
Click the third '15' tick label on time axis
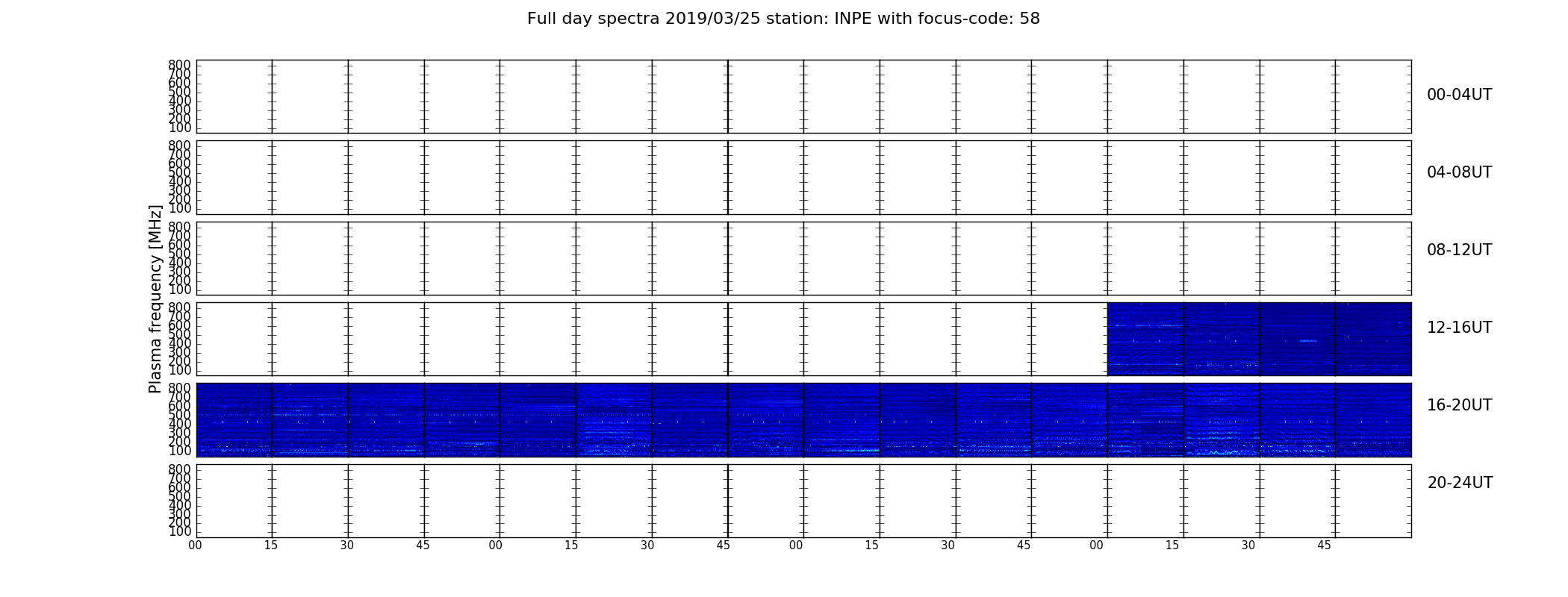pos(872,546)
